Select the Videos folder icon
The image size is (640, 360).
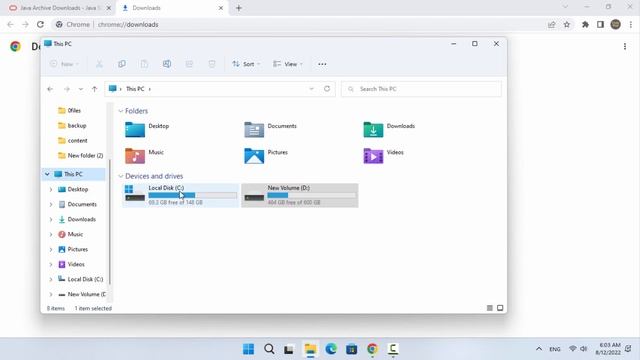point(373,156)
